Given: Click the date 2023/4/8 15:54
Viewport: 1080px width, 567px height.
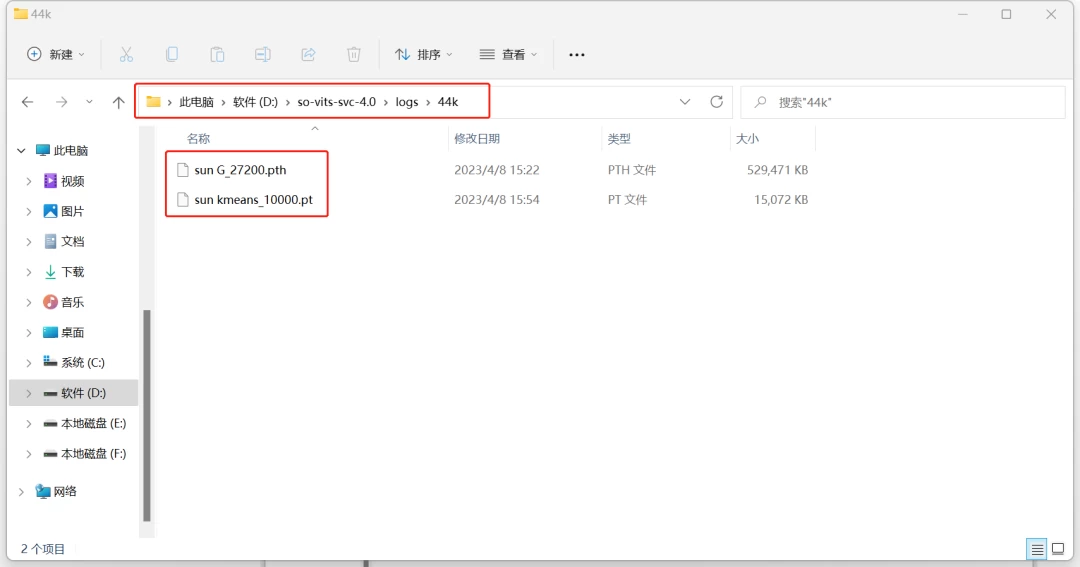Looking at the screenshot, I should tap(497, 200).
